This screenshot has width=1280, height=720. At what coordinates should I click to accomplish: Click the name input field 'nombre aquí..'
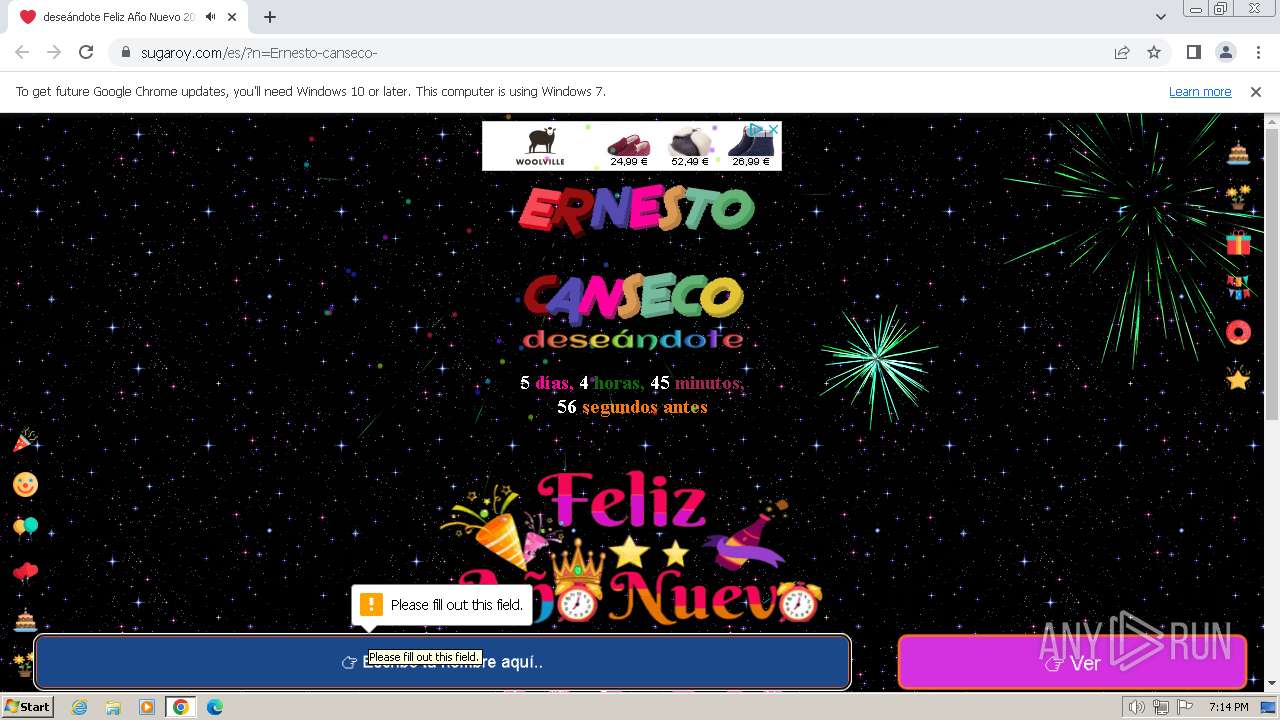(x=442, y=662)
